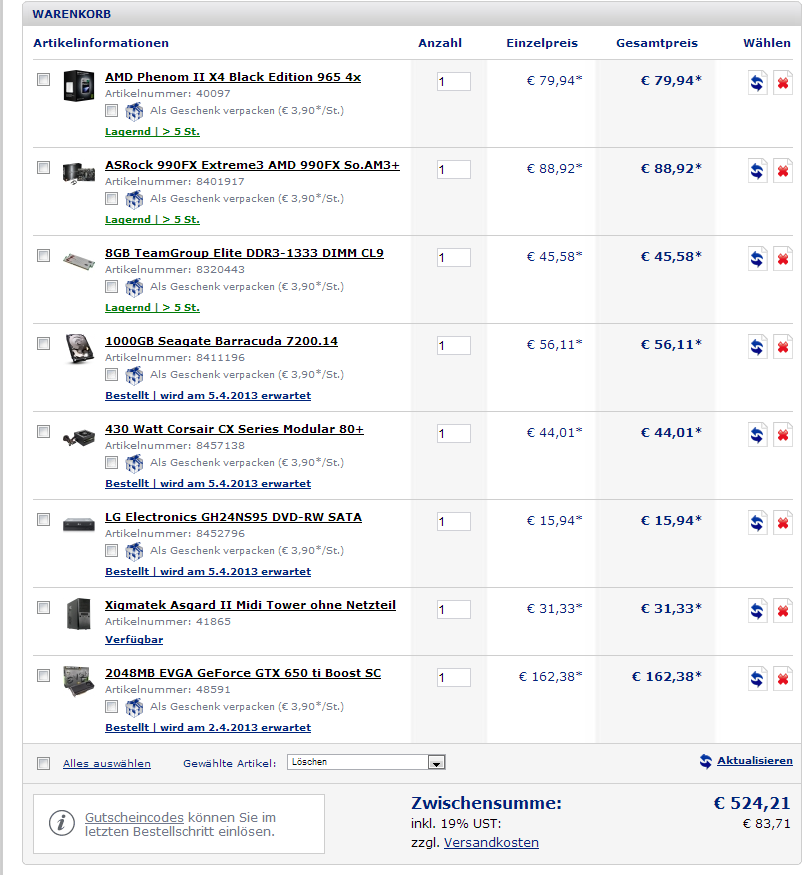Select the Xigmatek Asgard II row checkbox
808x875 pixels.
point(44,607)
